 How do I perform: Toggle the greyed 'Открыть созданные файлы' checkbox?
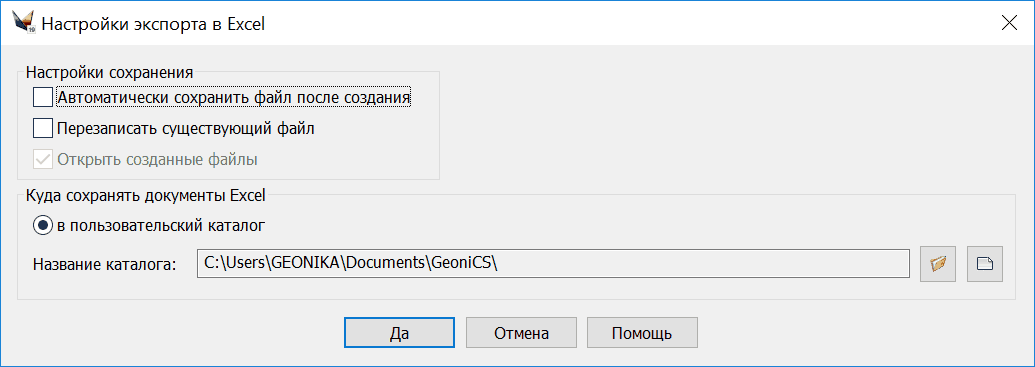click(43, 159)
